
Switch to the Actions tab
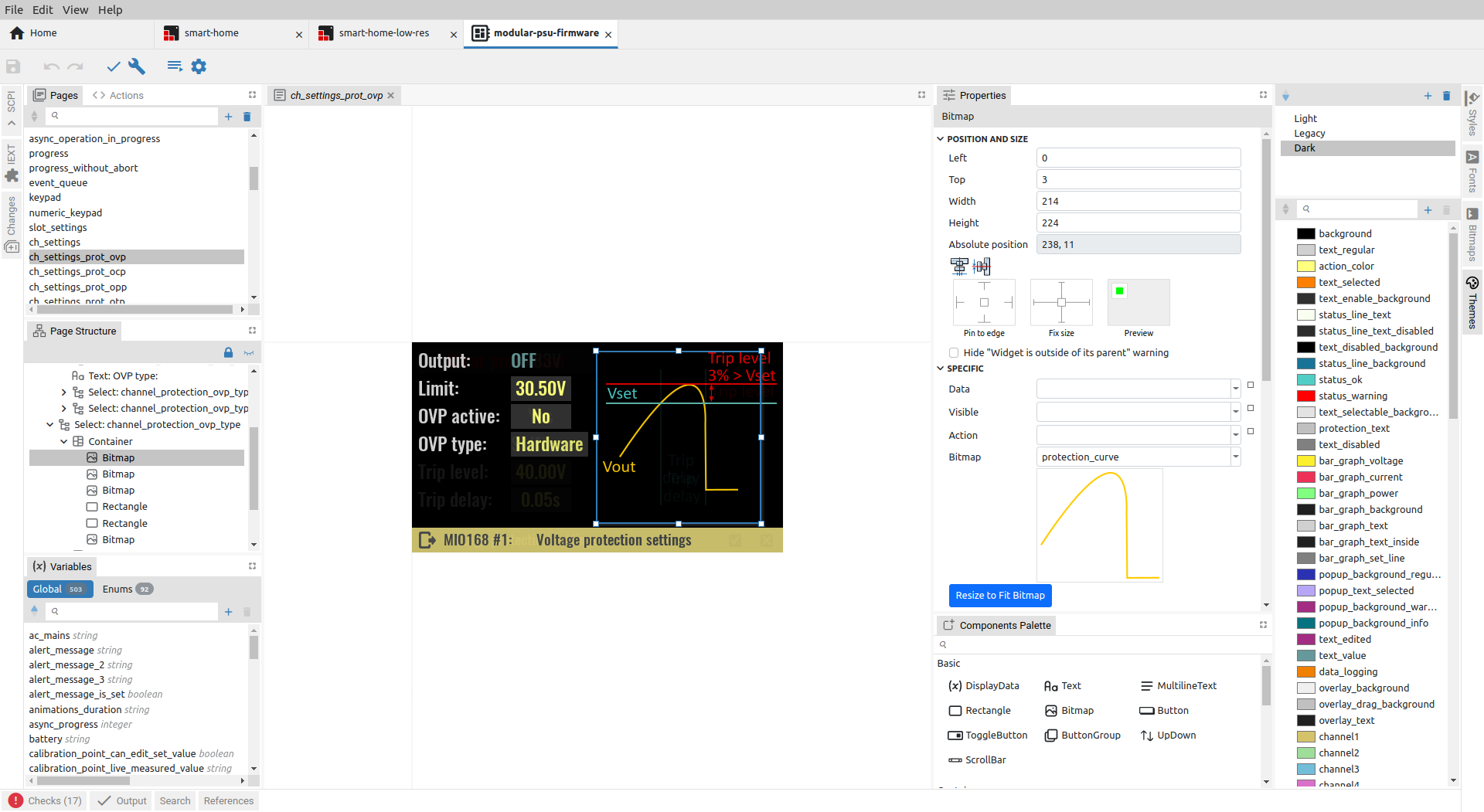[x=118, y=96]
